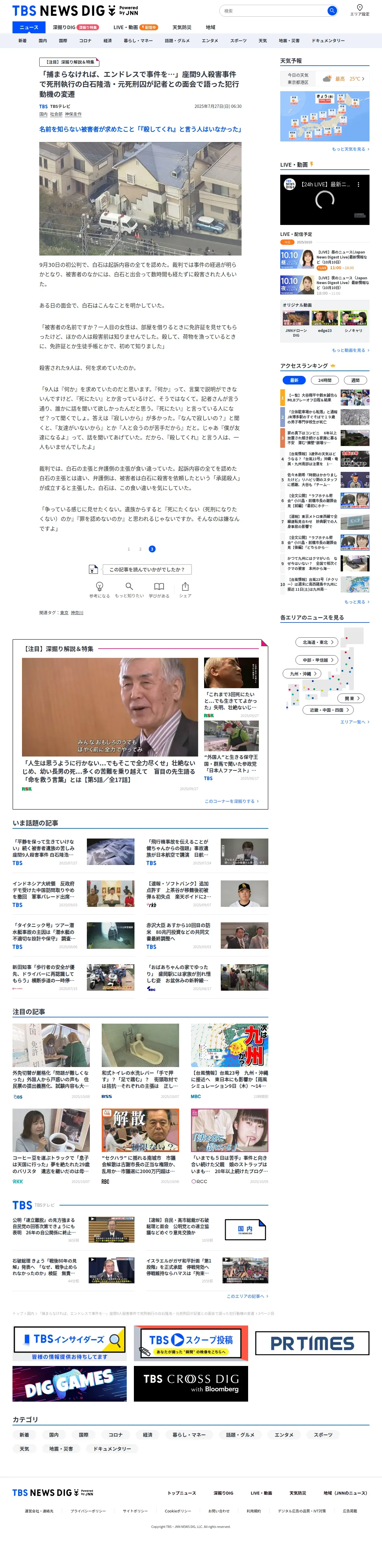Screen dimensions: 382x1568
Task: Click このエリアの記事へ link
Action: pyautogui.click(x=247, y=1296)
